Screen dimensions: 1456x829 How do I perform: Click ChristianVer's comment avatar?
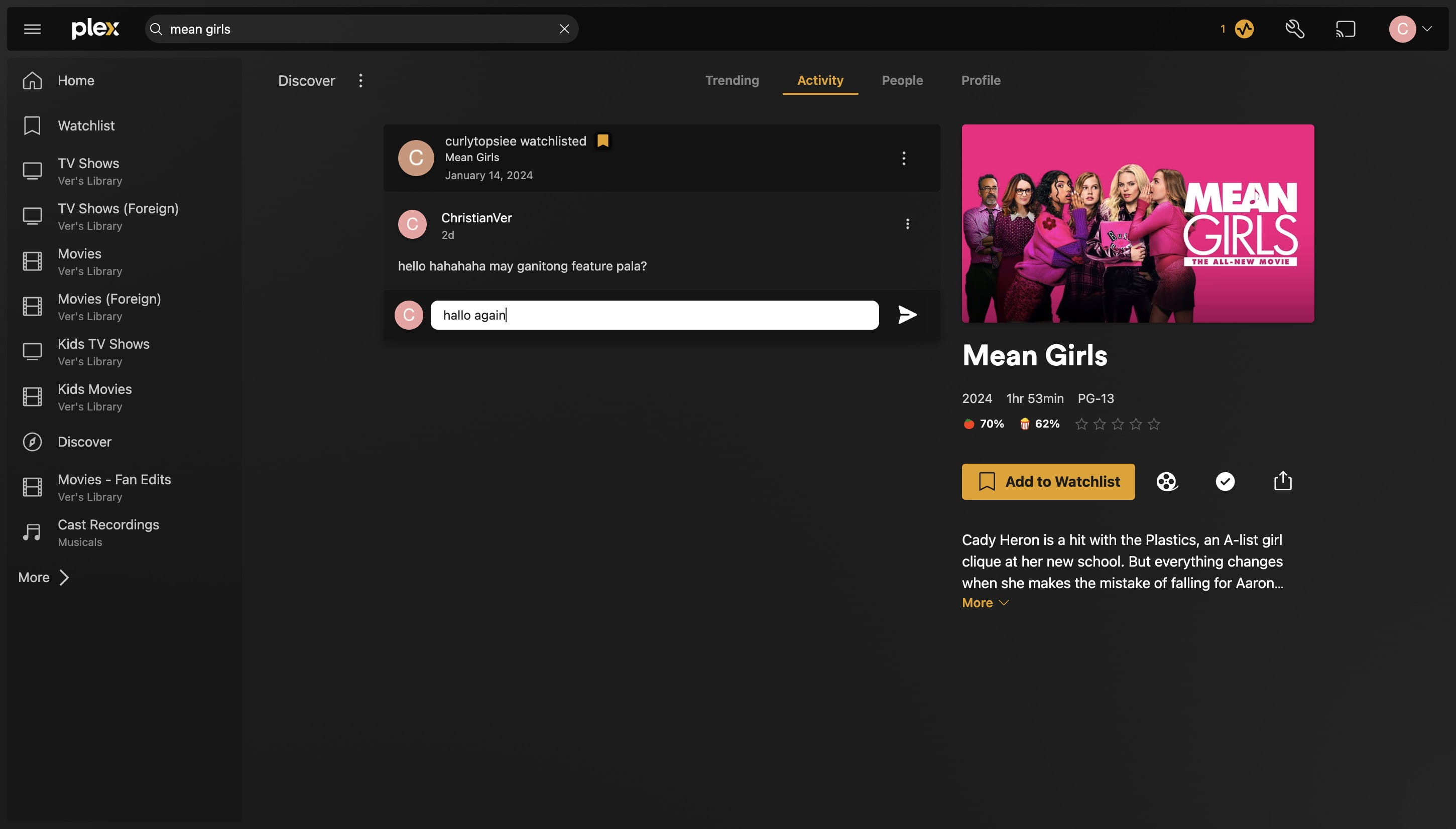click(412, 224)
